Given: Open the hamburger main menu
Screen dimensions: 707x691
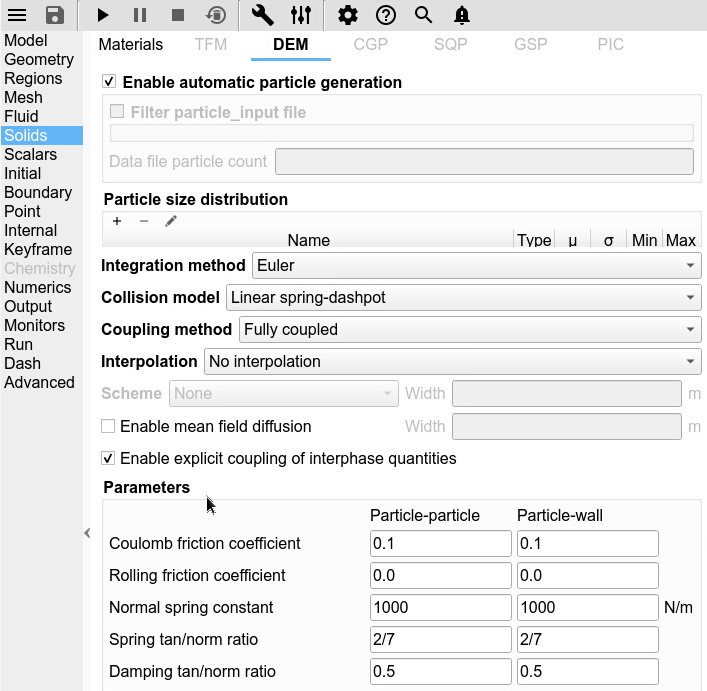Looking at the screenshot, I should [x=17, y=15].
